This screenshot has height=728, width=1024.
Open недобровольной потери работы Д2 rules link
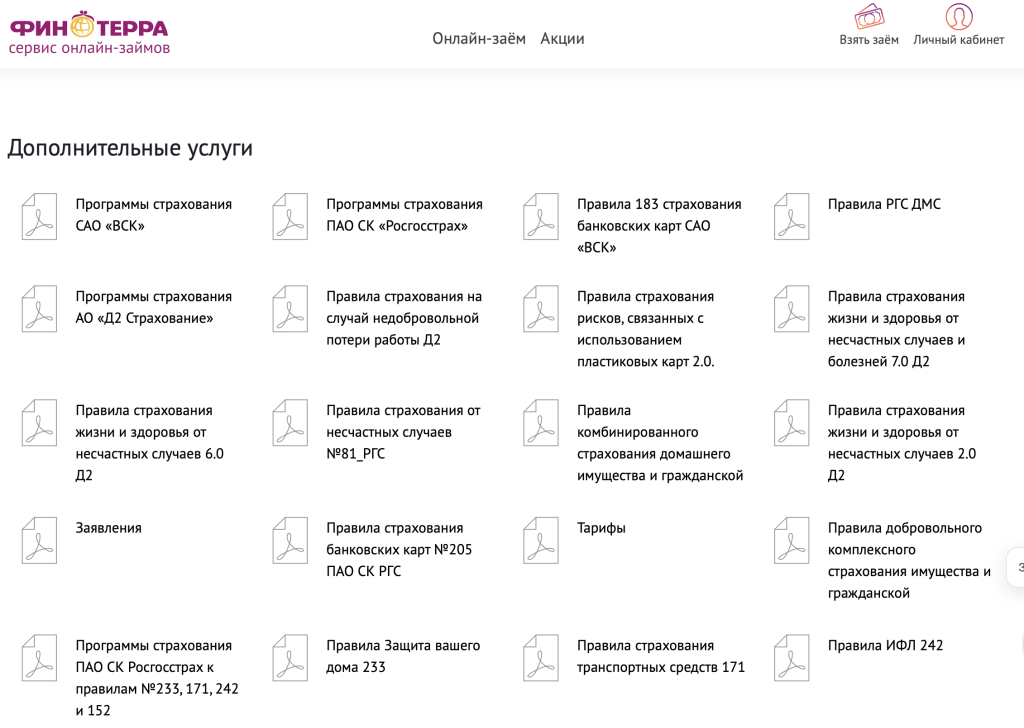403,318
